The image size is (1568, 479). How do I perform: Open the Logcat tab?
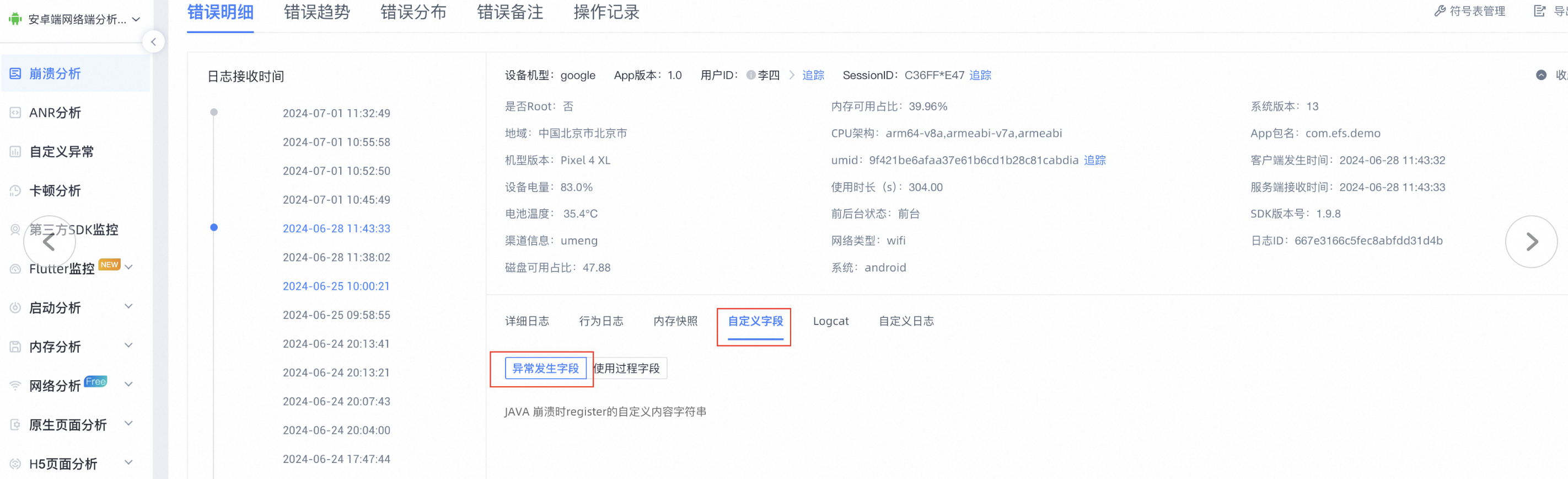[x=831, y=321]
